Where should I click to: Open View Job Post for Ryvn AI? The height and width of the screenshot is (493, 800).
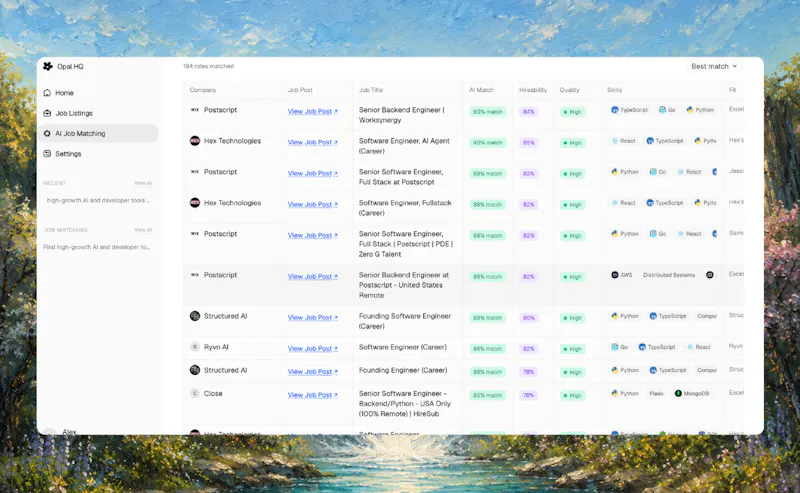point(312,349)
